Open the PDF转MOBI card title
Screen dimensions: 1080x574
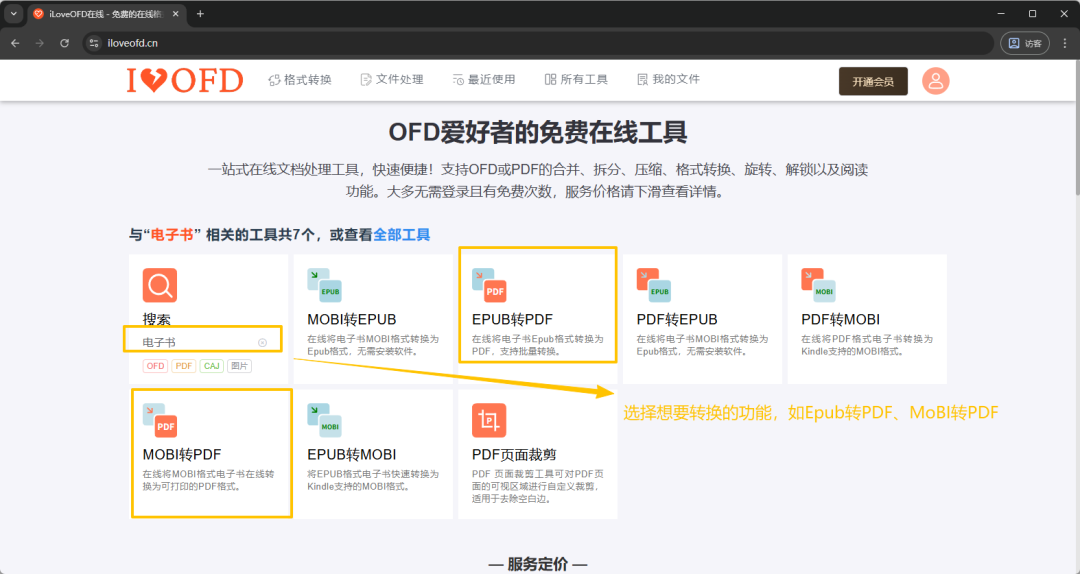pos(840,320)
